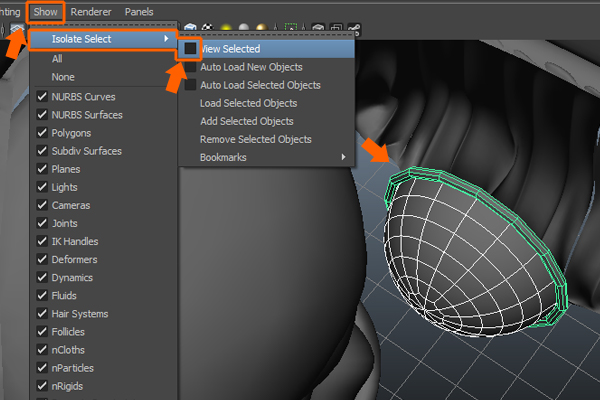The image size is (600, 400).
Task: Click the X-Ray cube toolbar icon
Action: click(319, 27)
